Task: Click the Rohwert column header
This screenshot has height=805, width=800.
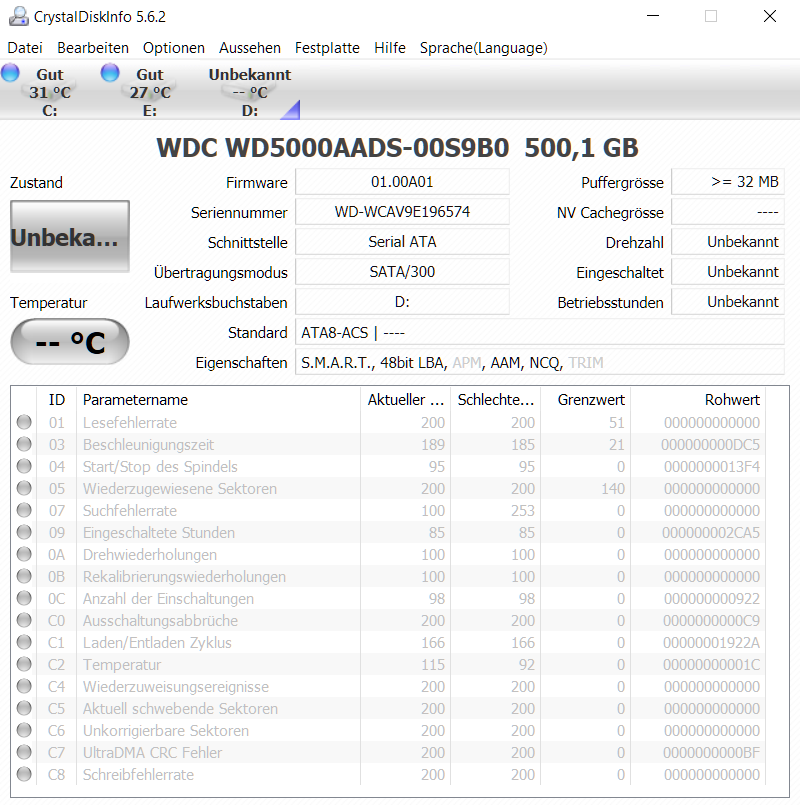Action: pos(698,399)
